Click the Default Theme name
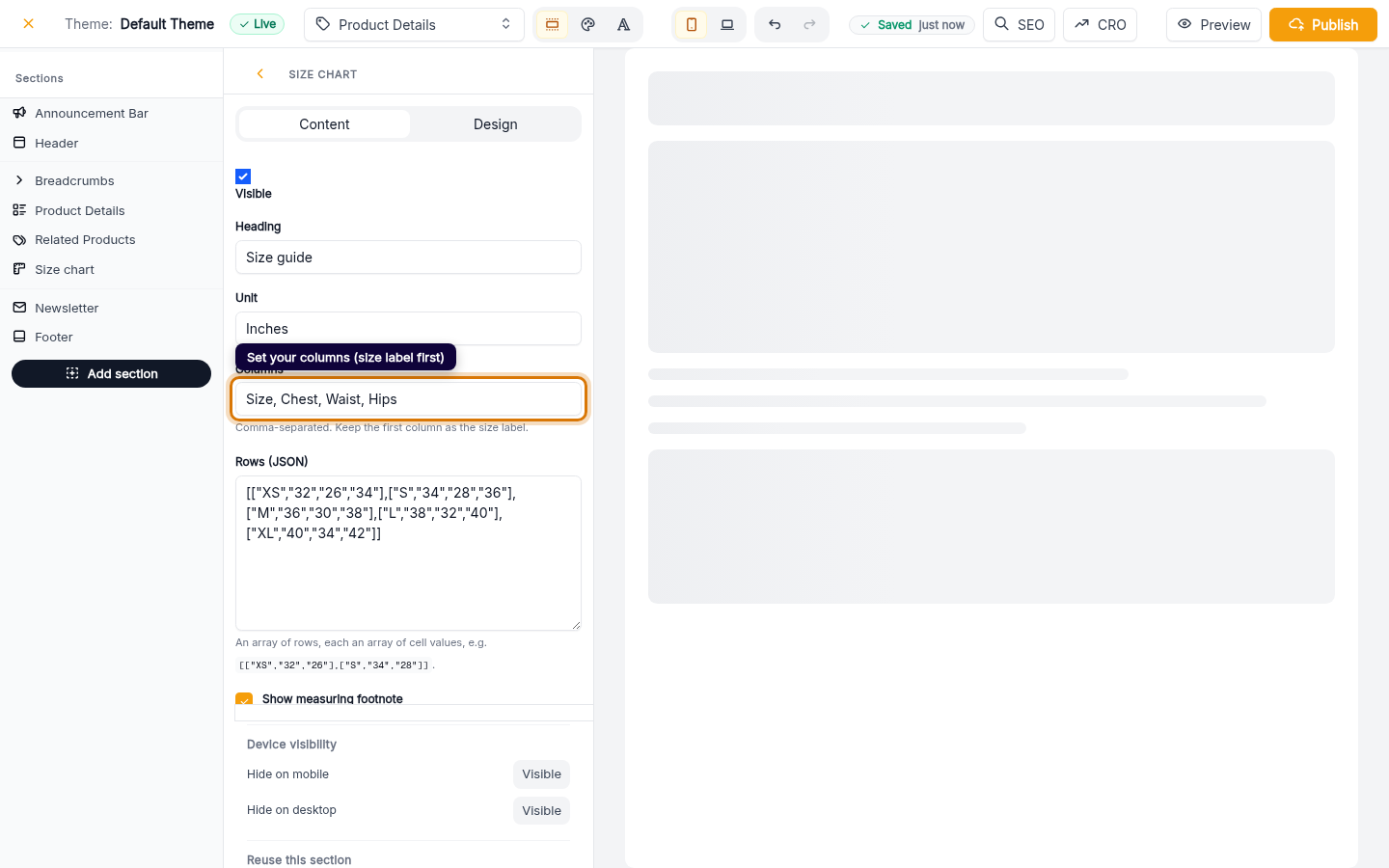This screenshot has height=868, width=1389. pos(167,24)
